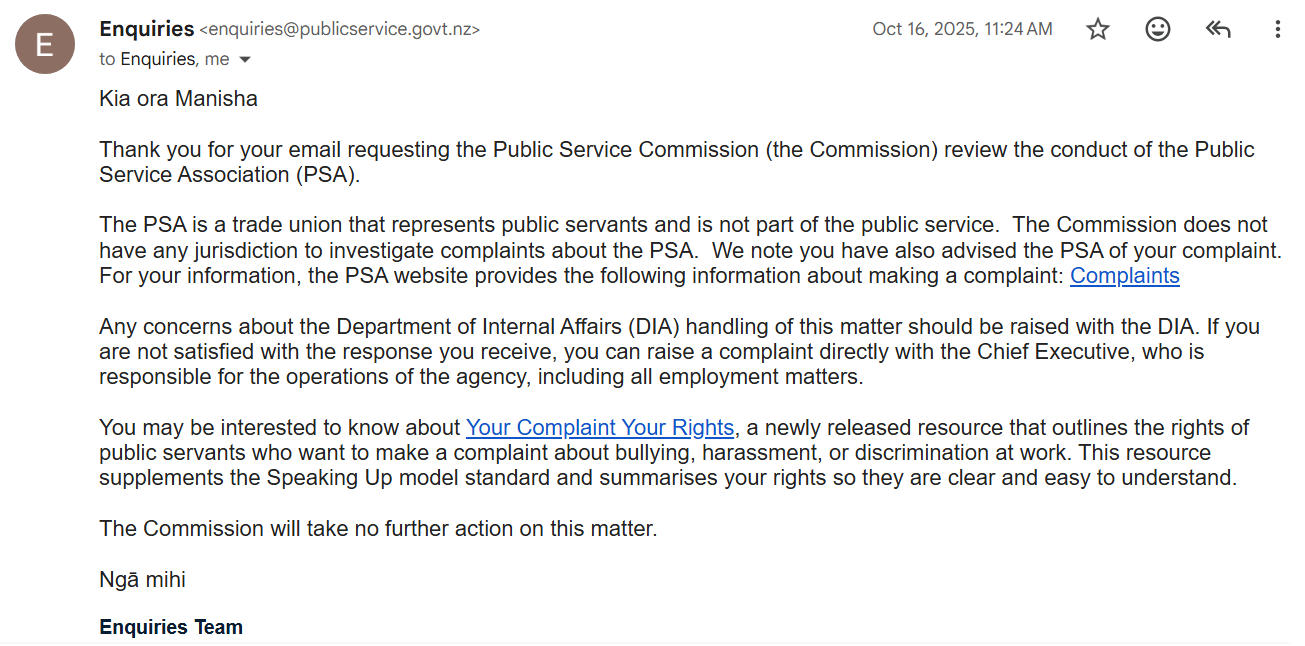Click the reply all arrow icon

(x=1217, y=29)
